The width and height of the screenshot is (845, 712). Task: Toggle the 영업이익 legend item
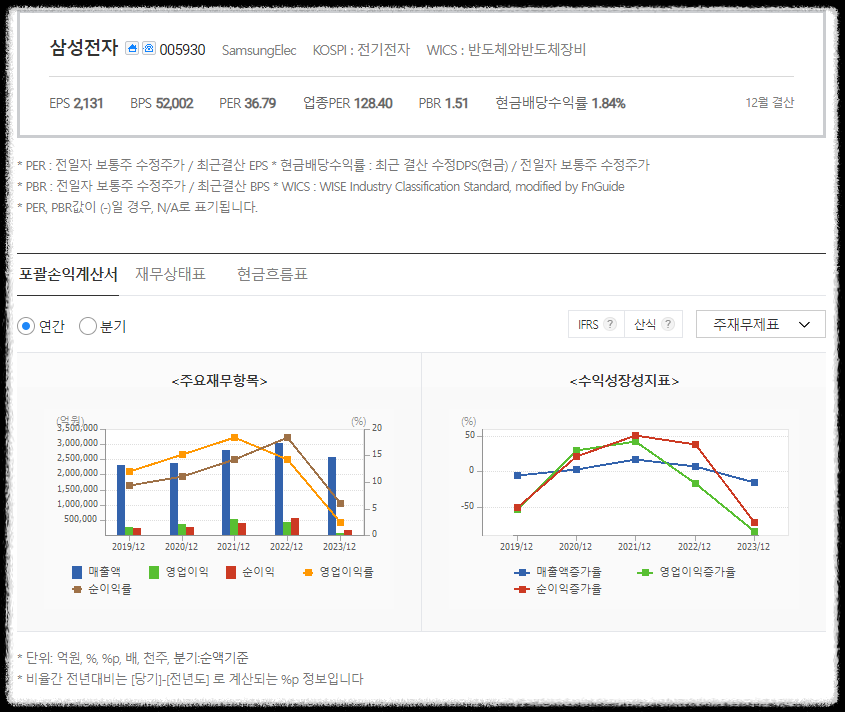[x=178, y=572]
